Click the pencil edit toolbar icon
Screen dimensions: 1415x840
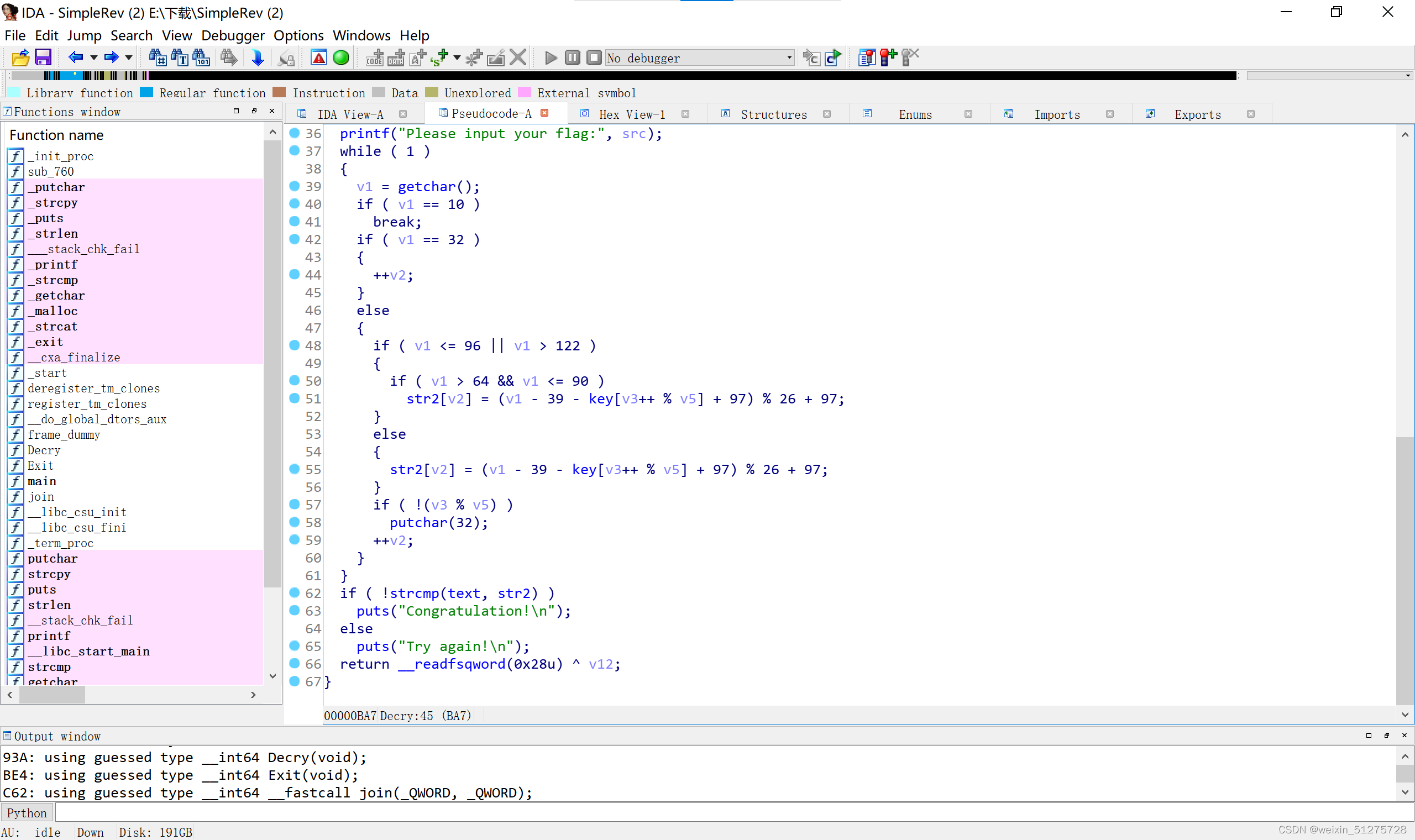pyautogui.click(x=496, y=57)
